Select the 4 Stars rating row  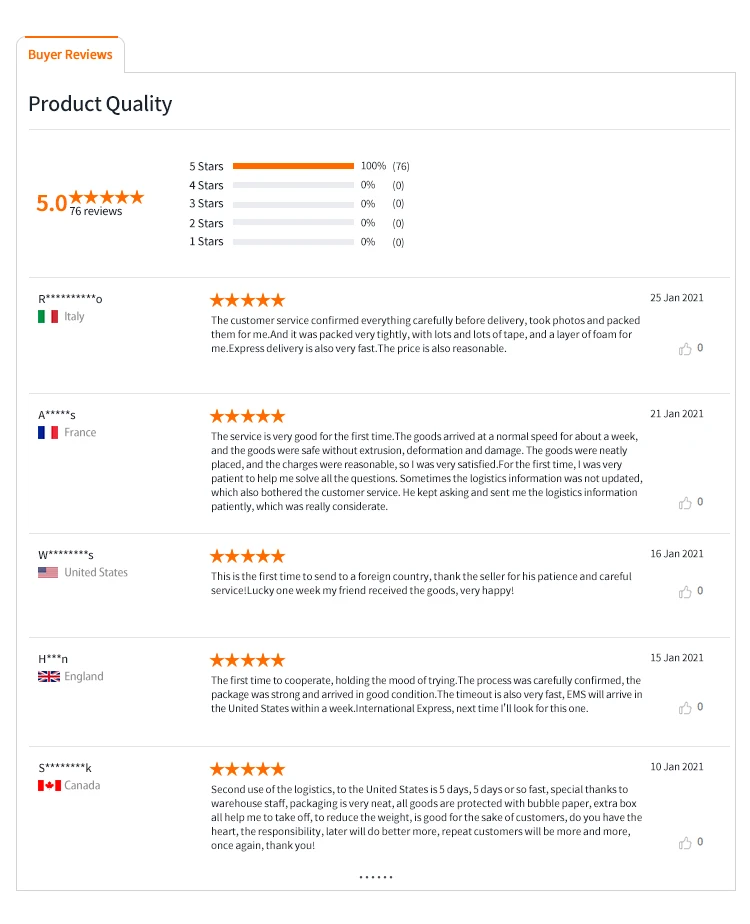(x=293, y=185)
